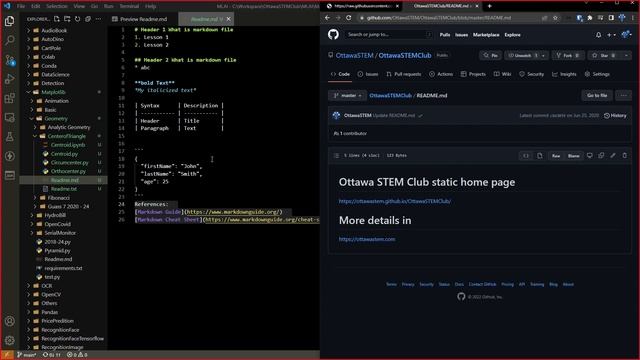Open the ottawastem.com link
This screenshot has height=360, width=640.
click(x=367, y=239)
